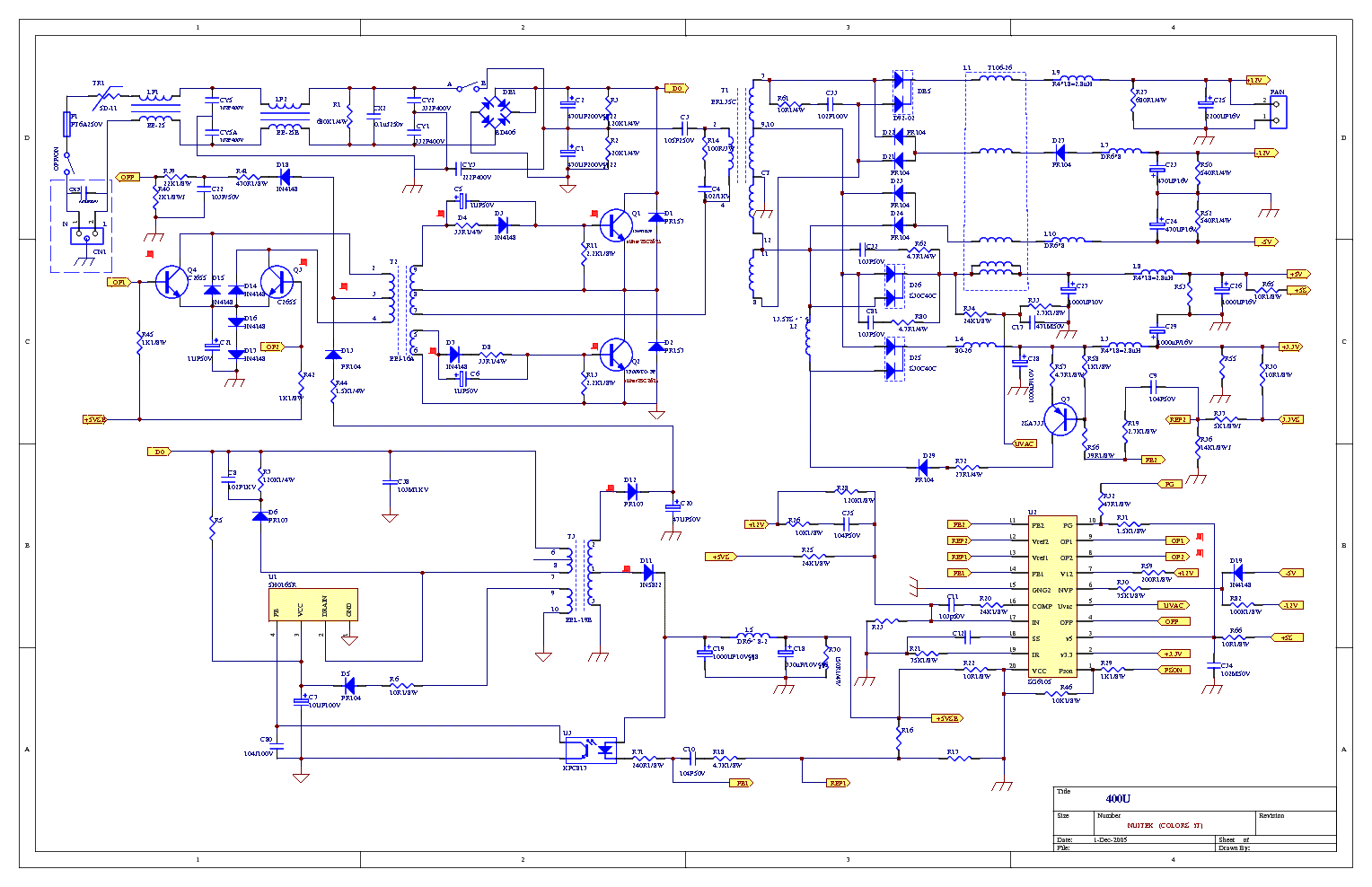Image resolution: width=1372 pixels, height=887 pixels.
Task: Select the UVAC label below R34
Action: (1025, 443)
